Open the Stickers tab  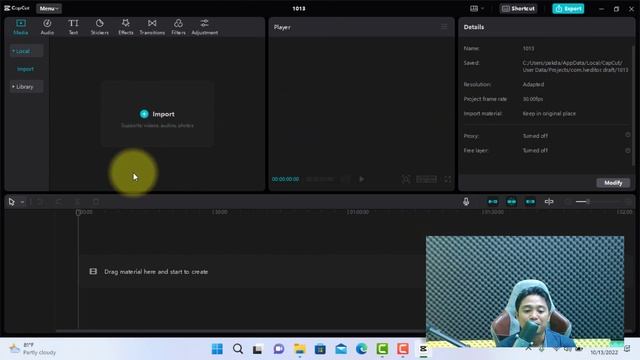[100, 27]
